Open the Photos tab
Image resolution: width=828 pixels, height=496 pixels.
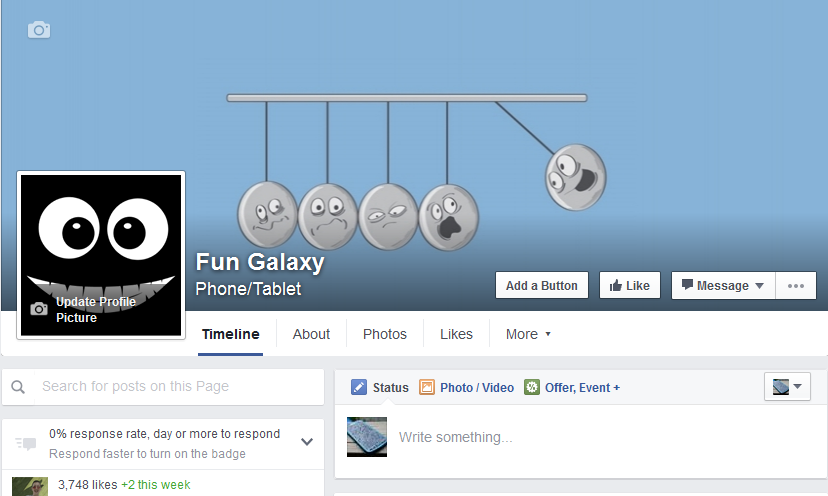(384, 334)
